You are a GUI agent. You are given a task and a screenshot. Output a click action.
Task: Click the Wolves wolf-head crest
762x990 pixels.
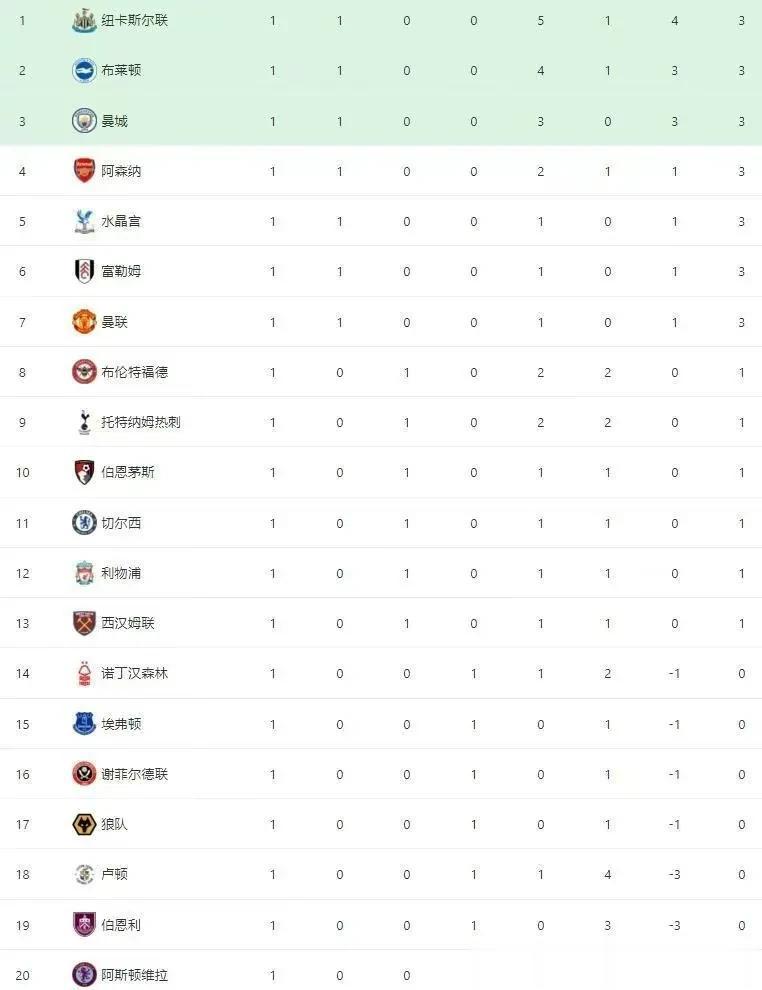(x=84, y=824)
